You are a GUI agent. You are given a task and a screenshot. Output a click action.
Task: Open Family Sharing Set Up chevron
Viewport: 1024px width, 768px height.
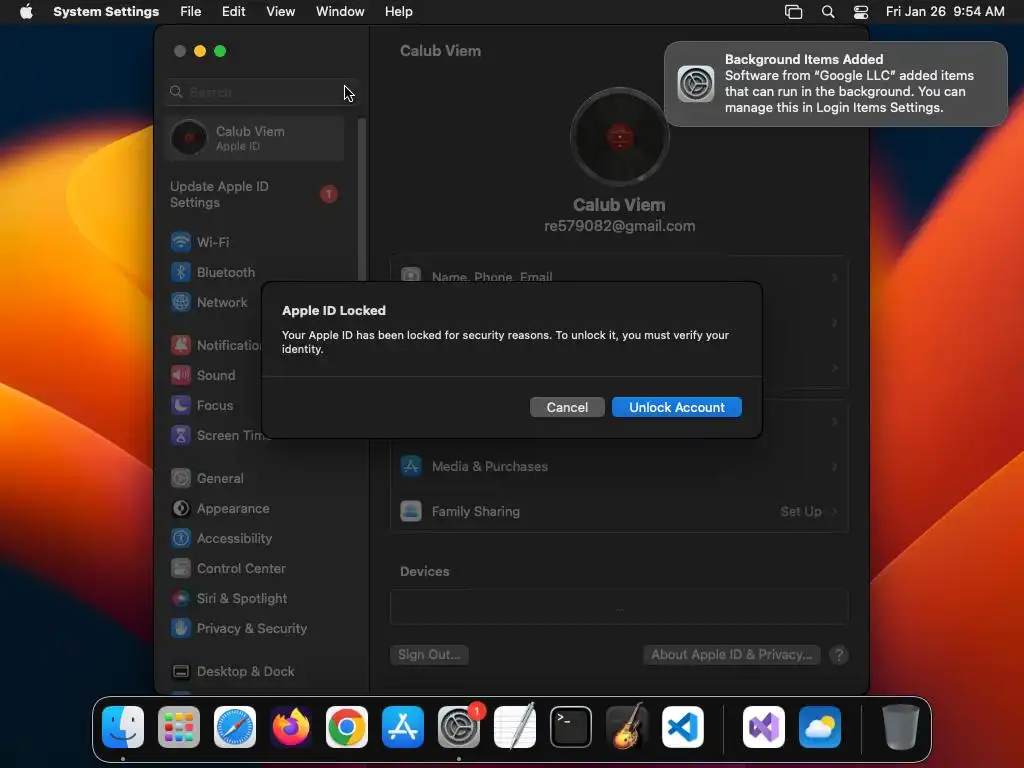pyautogui.click(x=835, y=511)
